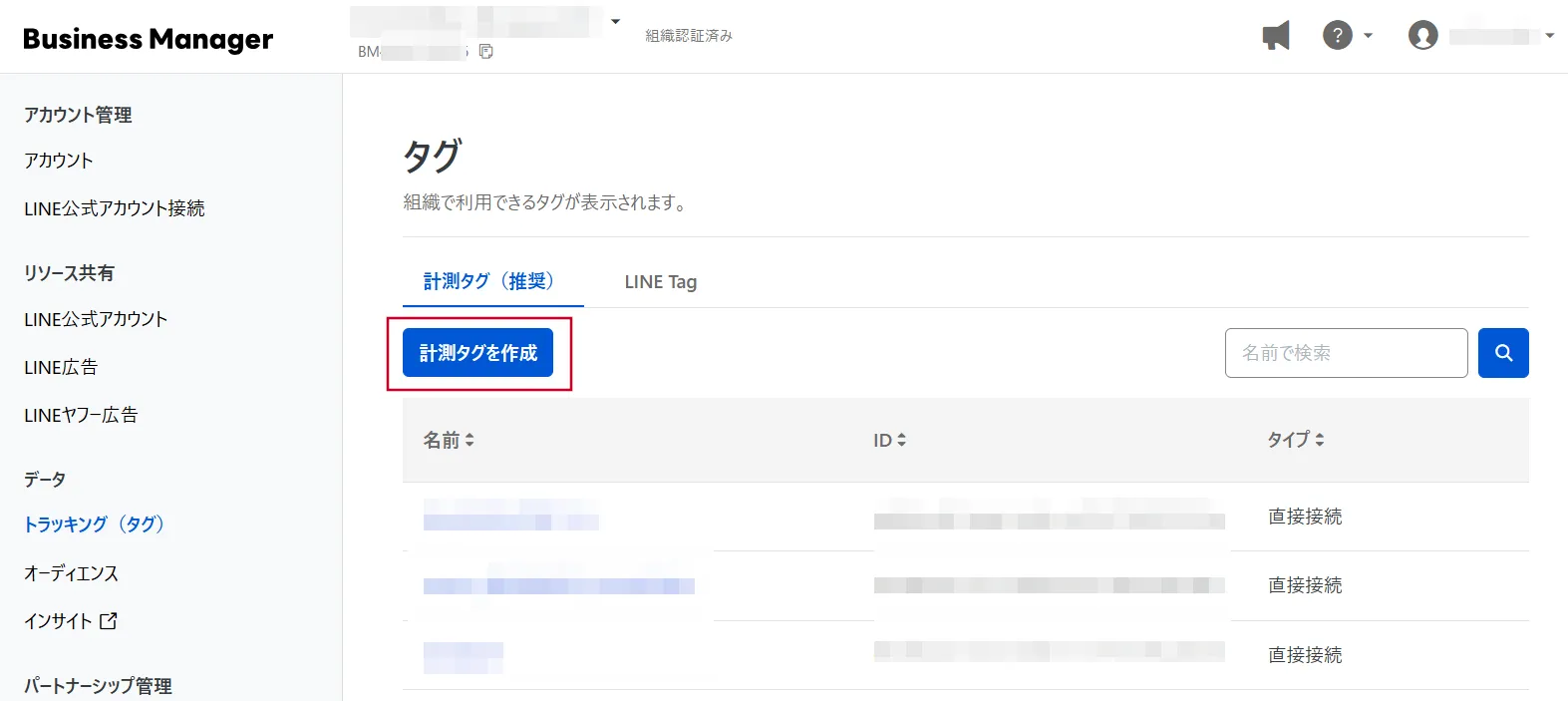Open the help question mark icon
This screenshot has width=1568, height=701.
1337,36
